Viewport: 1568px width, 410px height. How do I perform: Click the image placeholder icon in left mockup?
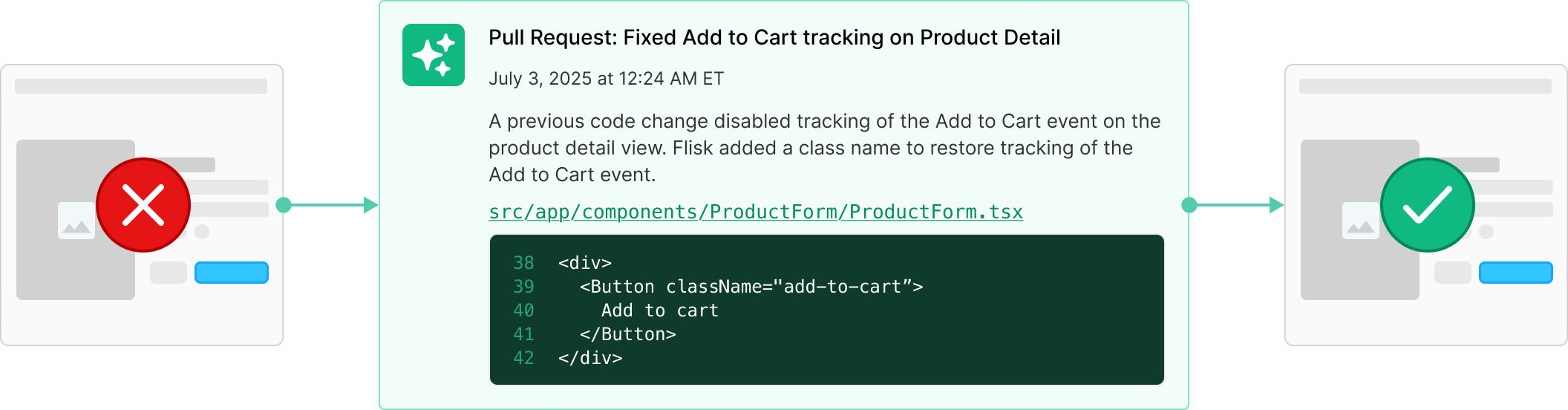(76, 221)
